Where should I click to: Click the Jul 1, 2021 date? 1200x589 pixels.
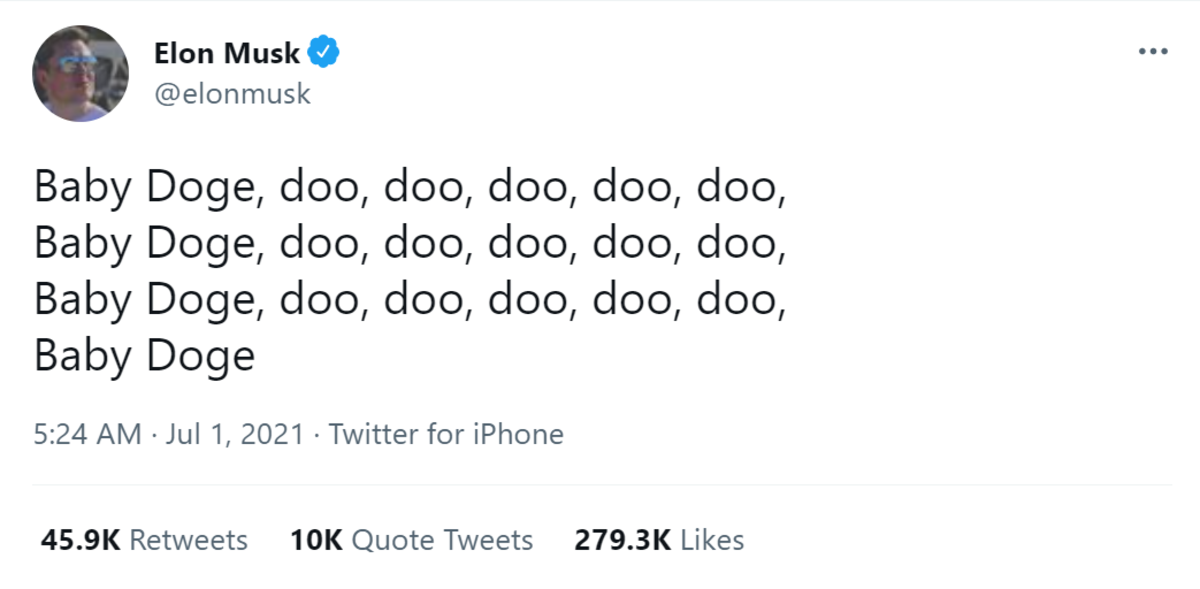coord(234,434)
